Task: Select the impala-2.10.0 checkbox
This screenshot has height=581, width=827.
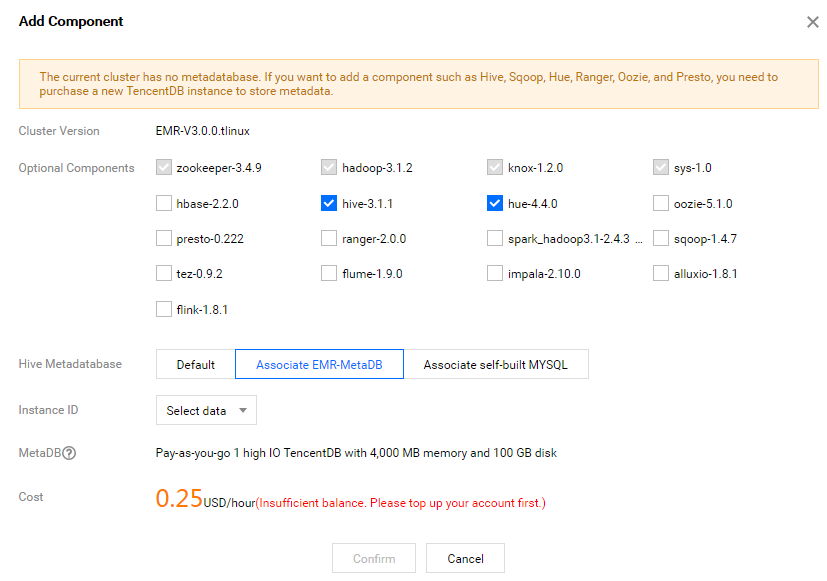Action: (x=495, y=274)
